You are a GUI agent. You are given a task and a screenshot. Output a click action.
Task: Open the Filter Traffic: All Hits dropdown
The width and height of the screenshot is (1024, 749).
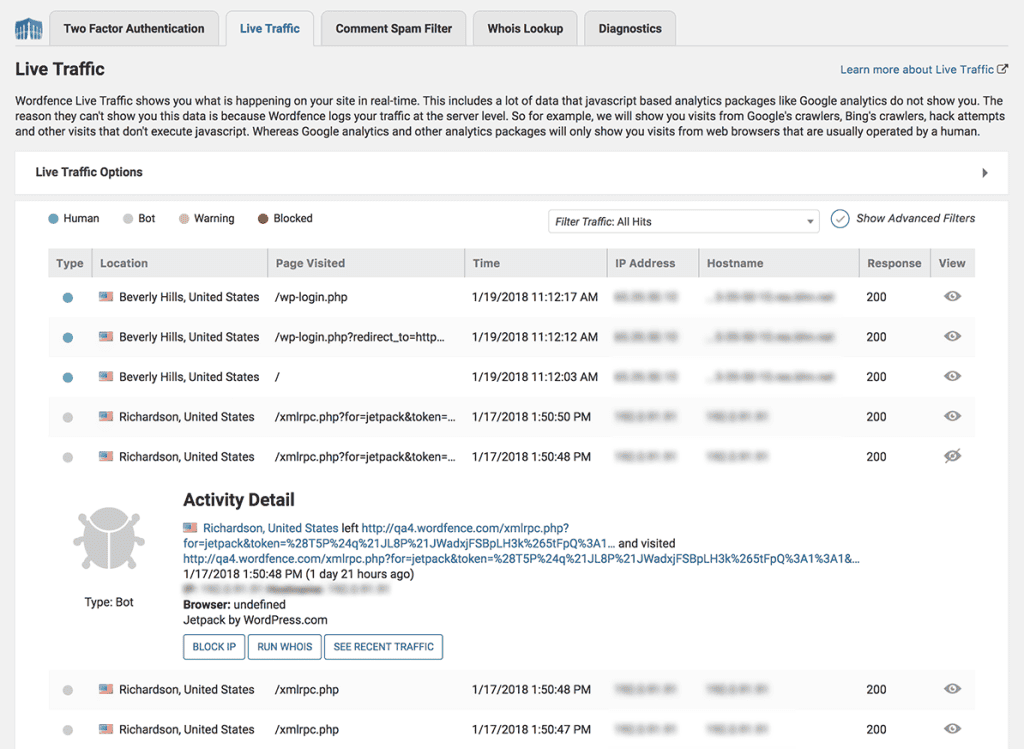coord(683,221)
